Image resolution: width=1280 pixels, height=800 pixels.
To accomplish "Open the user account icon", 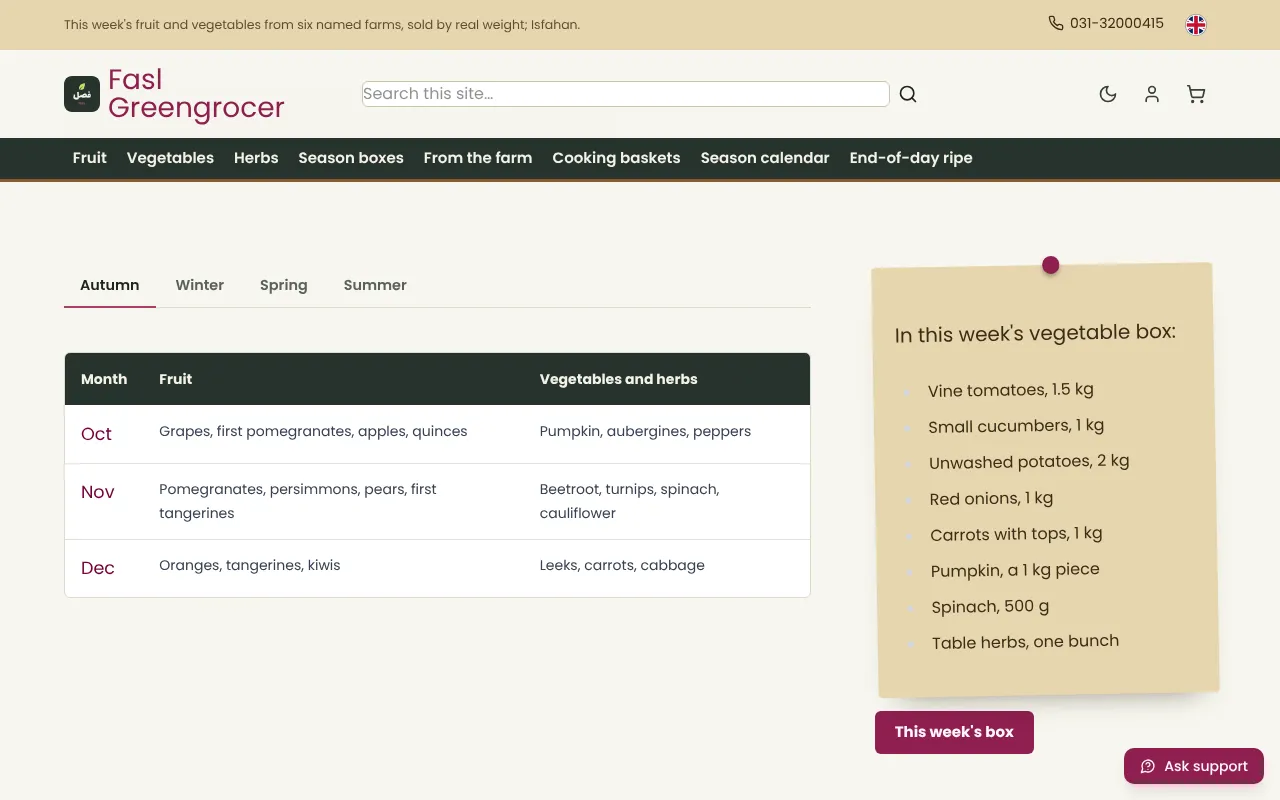I will click(1152, 94).
